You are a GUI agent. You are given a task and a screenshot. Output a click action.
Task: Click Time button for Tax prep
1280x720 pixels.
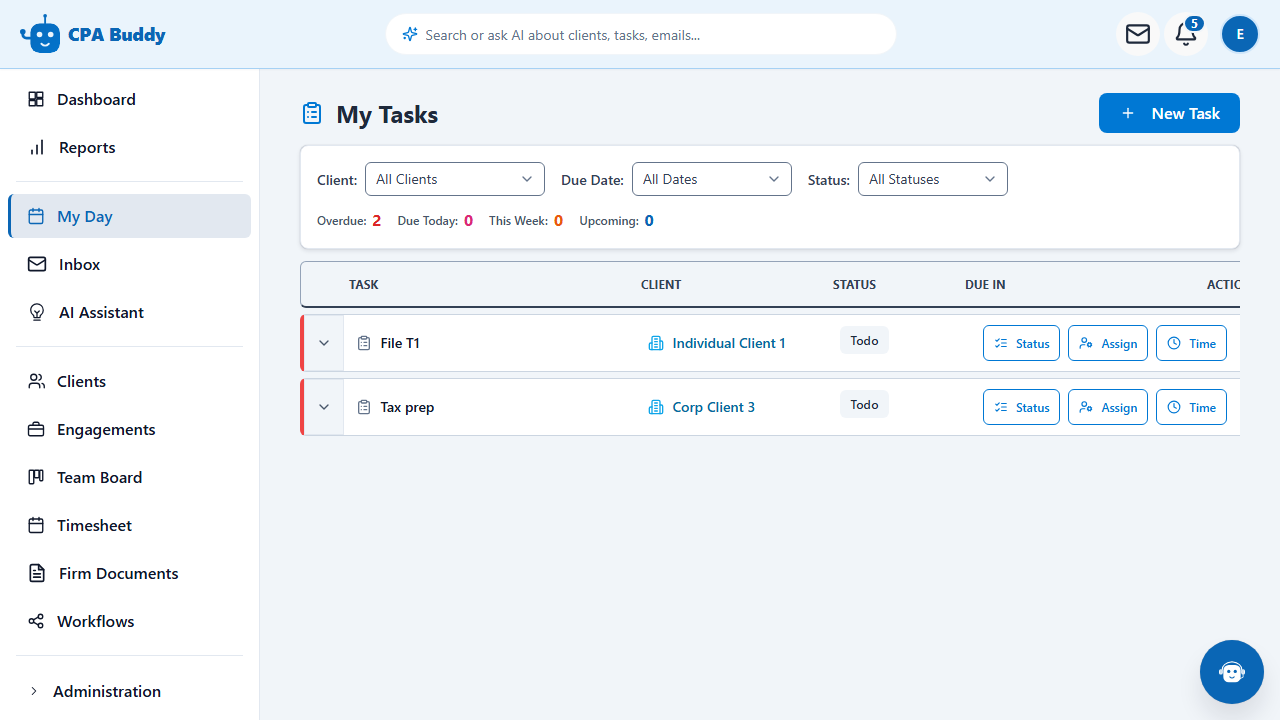click(1191, 407)
